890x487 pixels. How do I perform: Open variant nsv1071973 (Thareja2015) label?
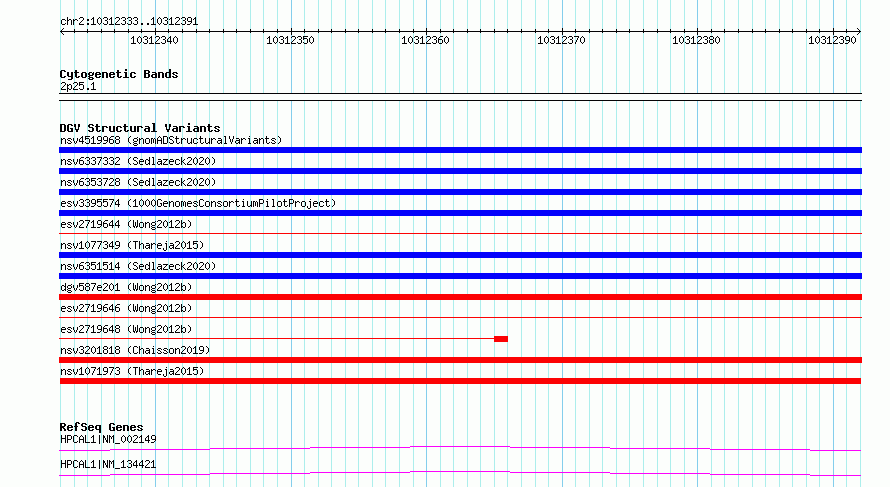pos(132,371)
